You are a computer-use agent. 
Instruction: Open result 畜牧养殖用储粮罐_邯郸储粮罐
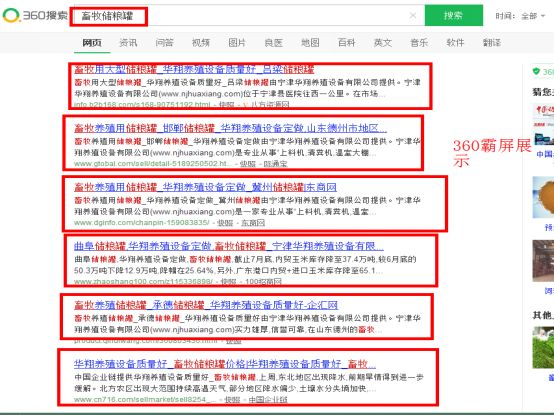click(230, 128)
